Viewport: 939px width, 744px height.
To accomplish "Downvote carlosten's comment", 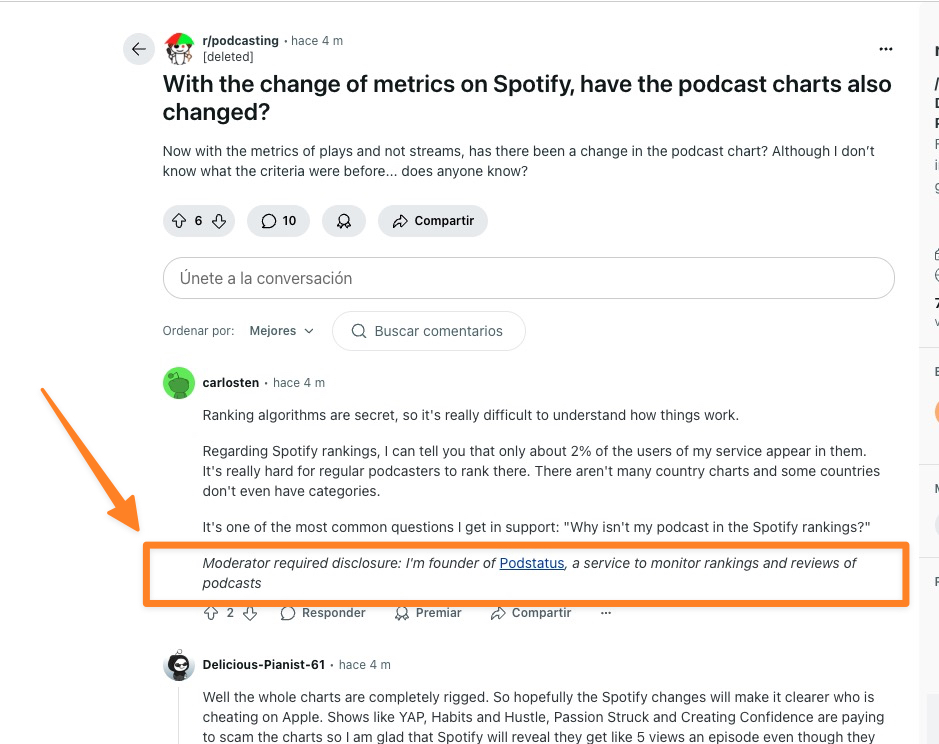I will (x=250, y=613).
